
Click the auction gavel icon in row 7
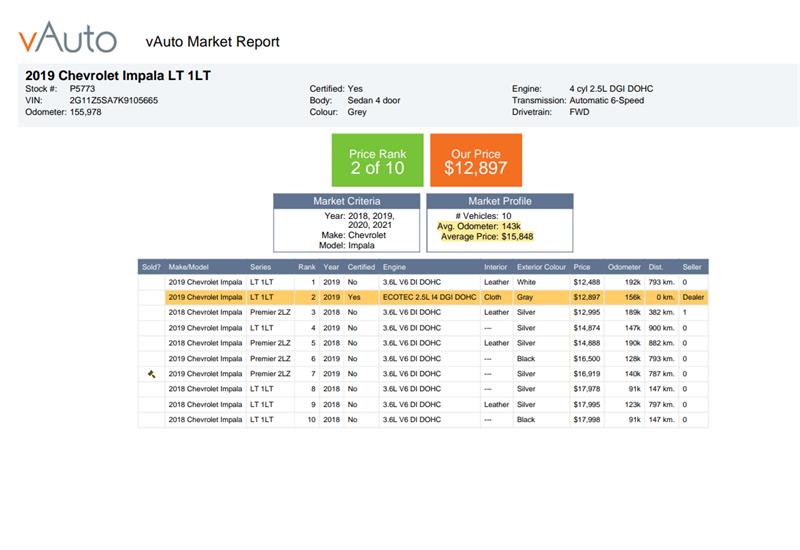pyautogui.click(x=152, y=374)
